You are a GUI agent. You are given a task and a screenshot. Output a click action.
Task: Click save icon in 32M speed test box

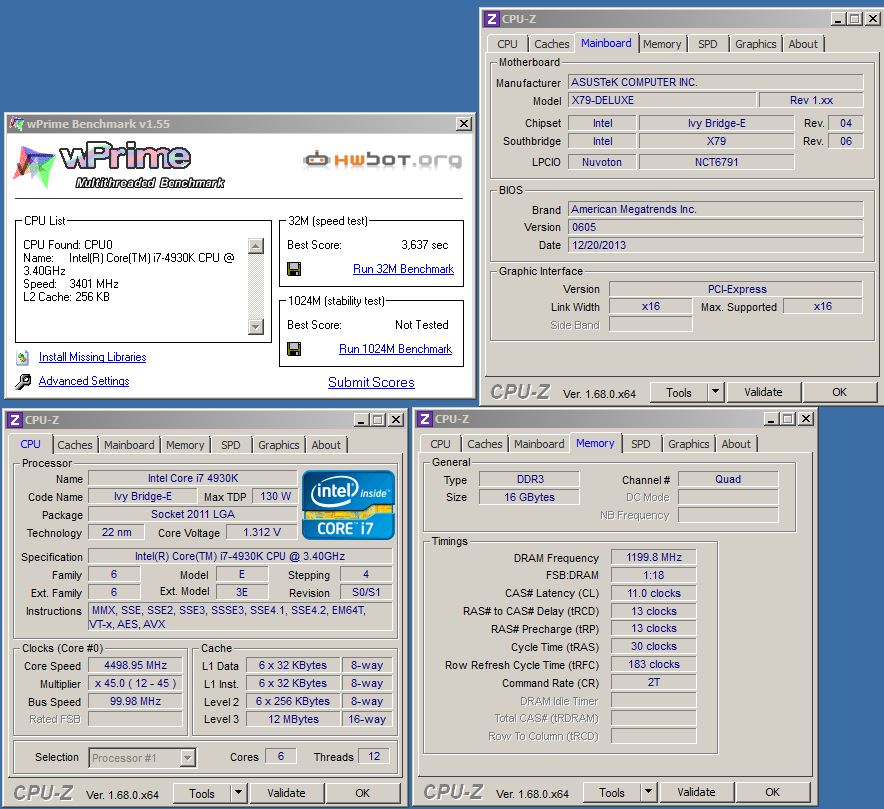pyautogui.click(x=294, y=269)
